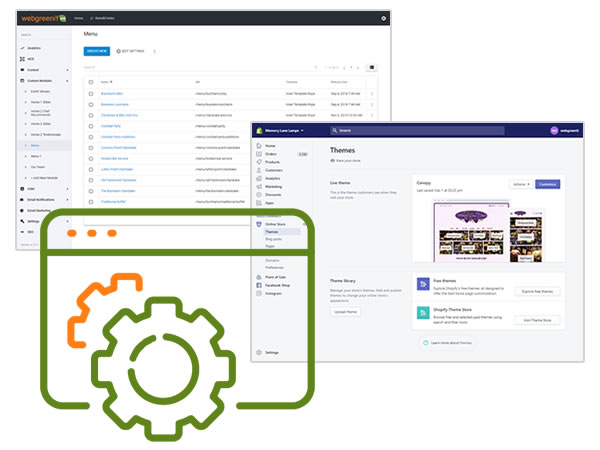Click the Shopify search field

click(417, 130)
